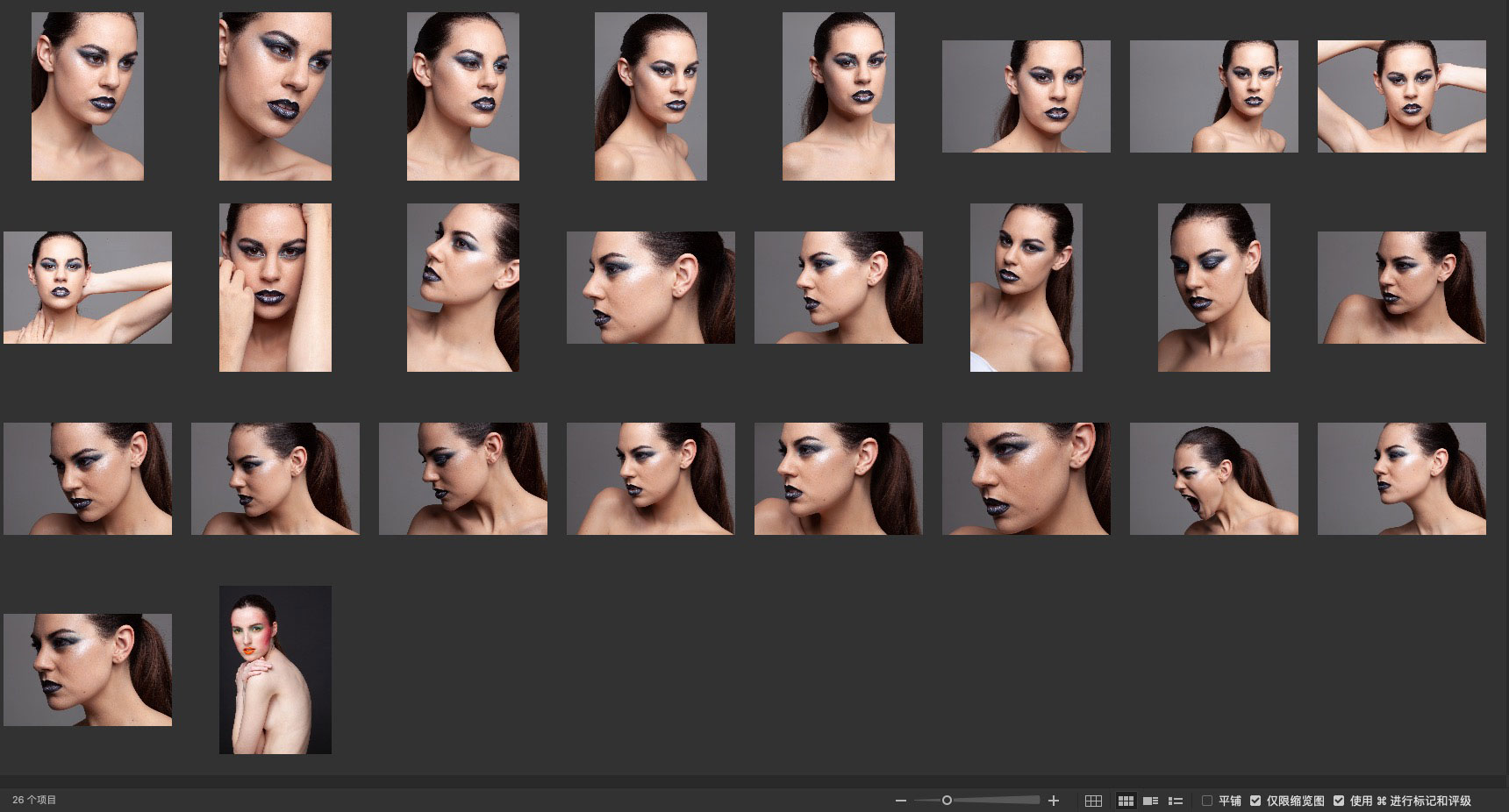Click the plus icon to enlarge thumbnails
Screen dimensions: 1509x812
coord(1054,801)
